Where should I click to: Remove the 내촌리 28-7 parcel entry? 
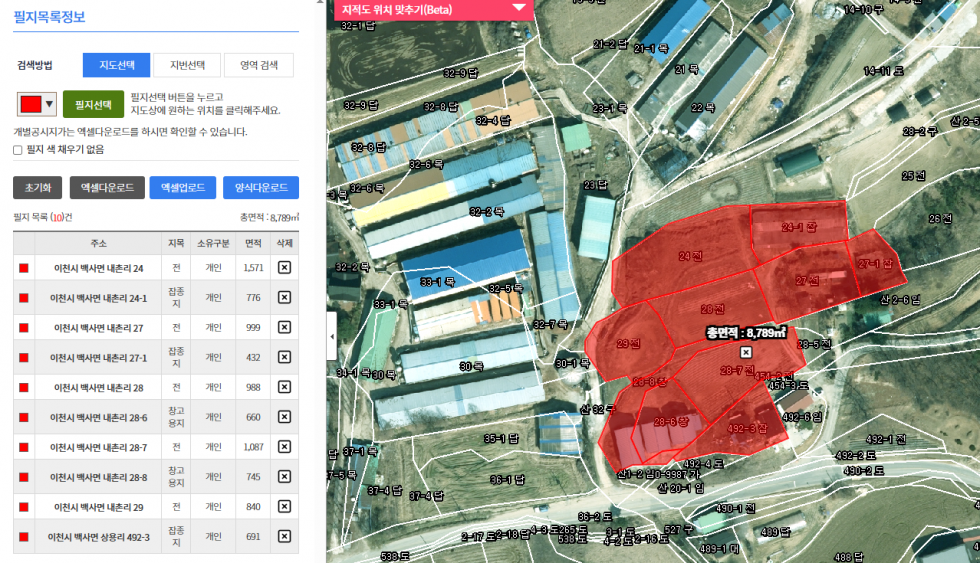click(x=284, y=447)
